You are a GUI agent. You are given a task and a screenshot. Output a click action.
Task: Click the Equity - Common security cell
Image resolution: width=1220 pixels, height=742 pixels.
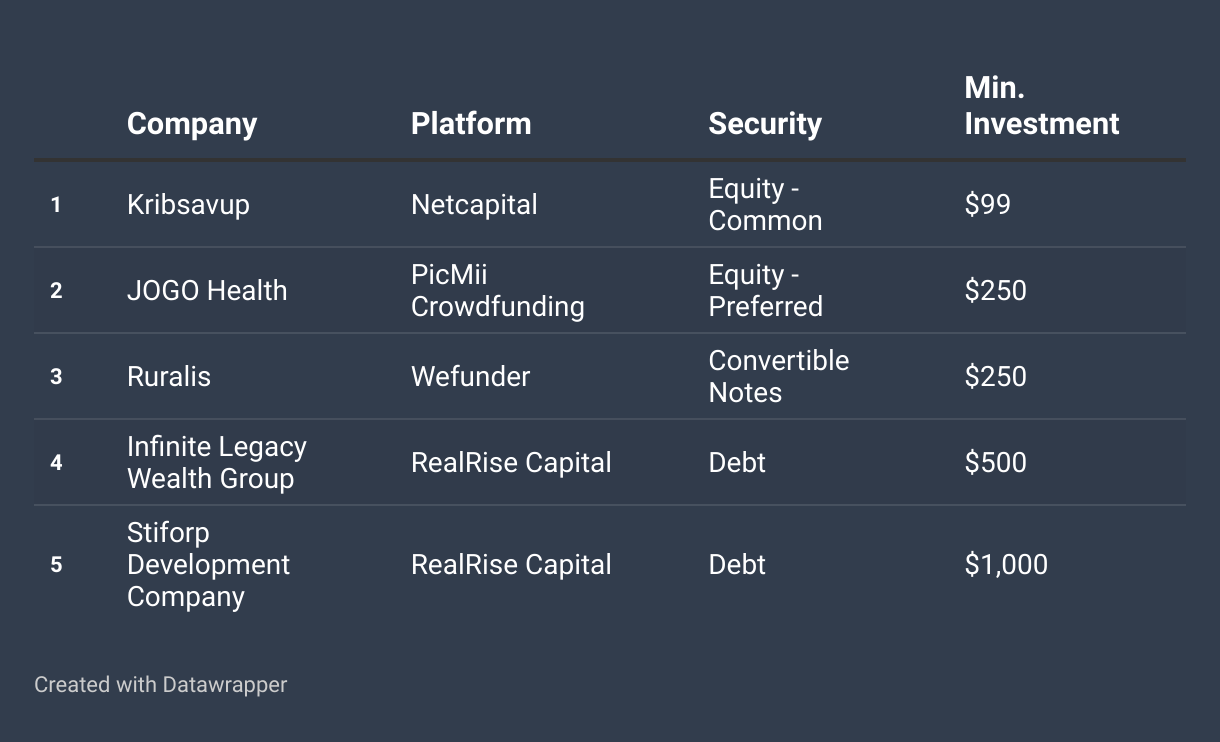click(765, 205)
